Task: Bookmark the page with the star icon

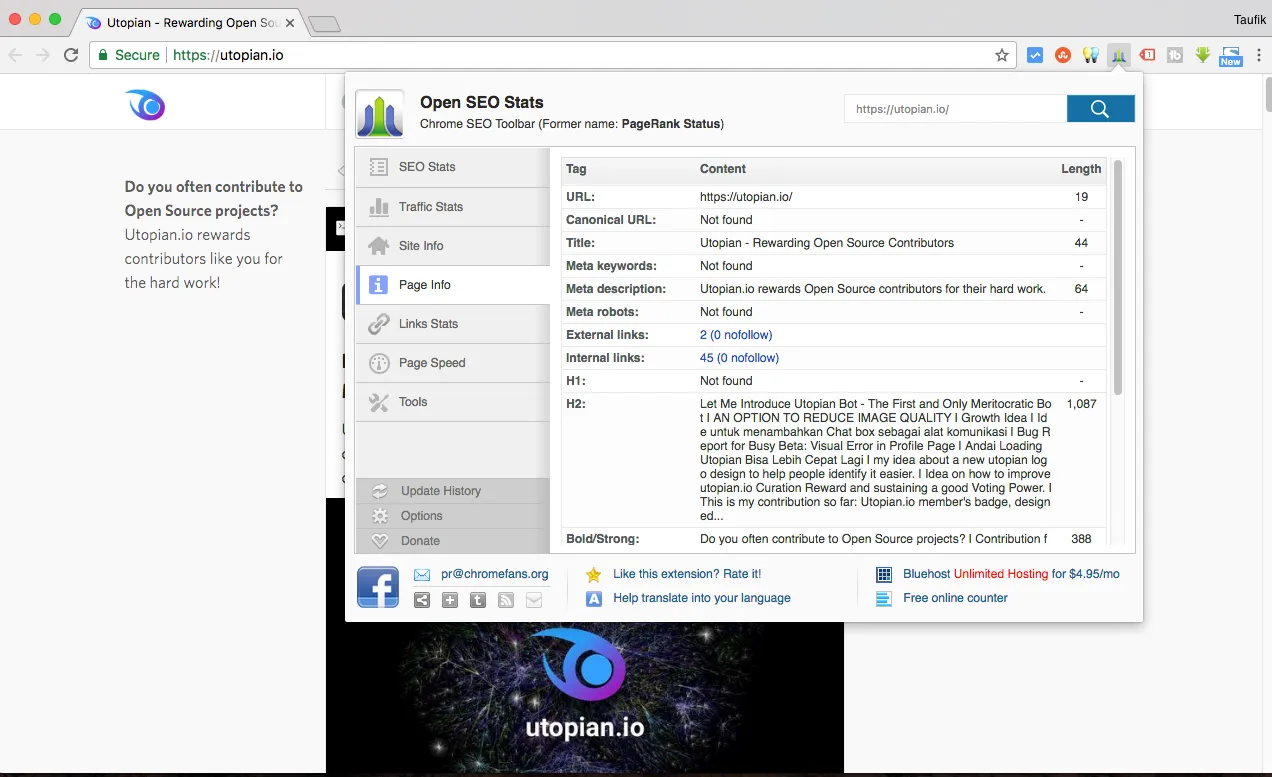Action: point(1002,55)
